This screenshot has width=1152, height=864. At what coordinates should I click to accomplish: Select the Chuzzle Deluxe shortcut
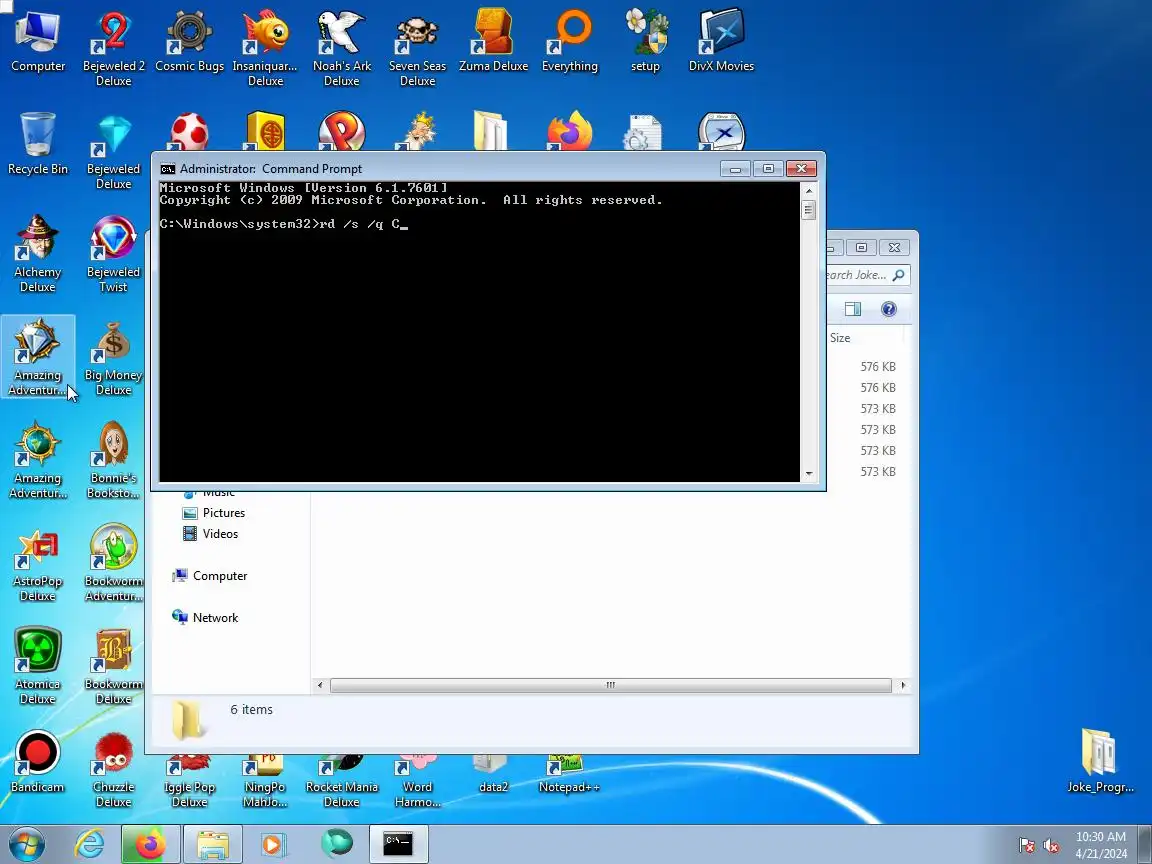pos(113,768)
